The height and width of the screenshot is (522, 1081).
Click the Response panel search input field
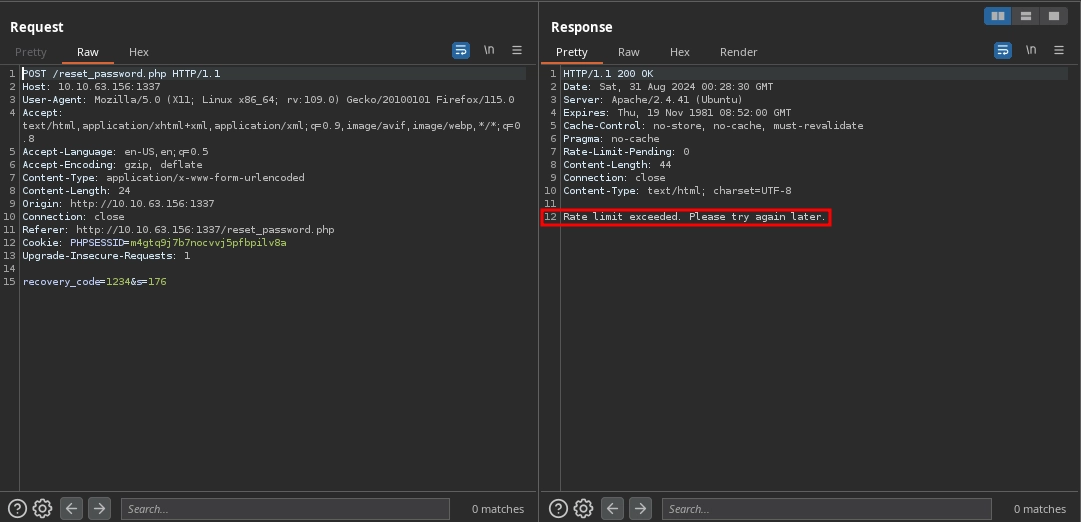pos(826,509)
